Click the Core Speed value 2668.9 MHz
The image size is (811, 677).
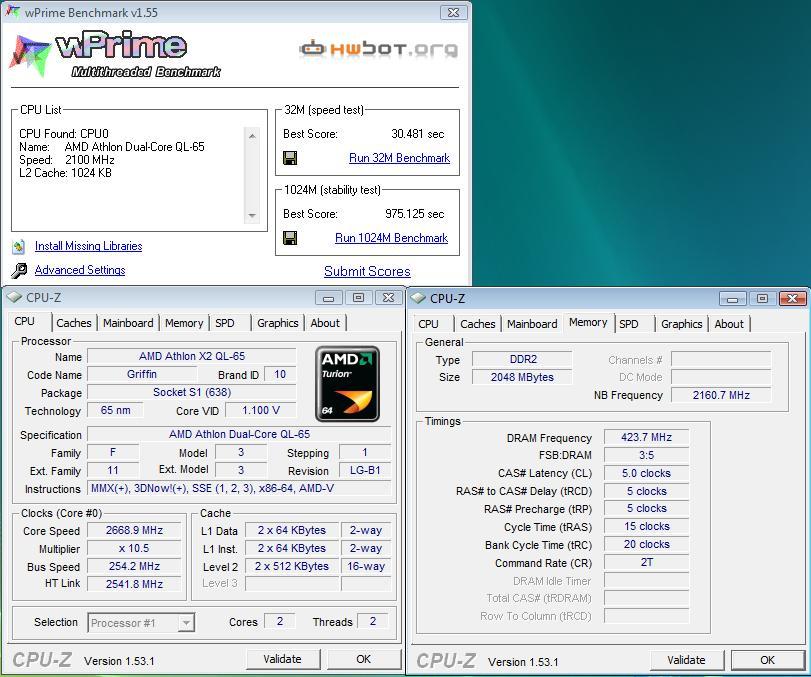(134, 530)
